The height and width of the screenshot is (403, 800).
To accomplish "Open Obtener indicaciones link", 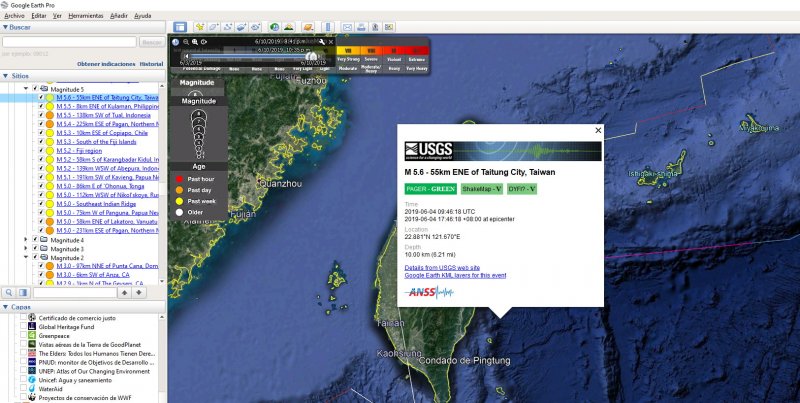I will click(x=106, y=64).
